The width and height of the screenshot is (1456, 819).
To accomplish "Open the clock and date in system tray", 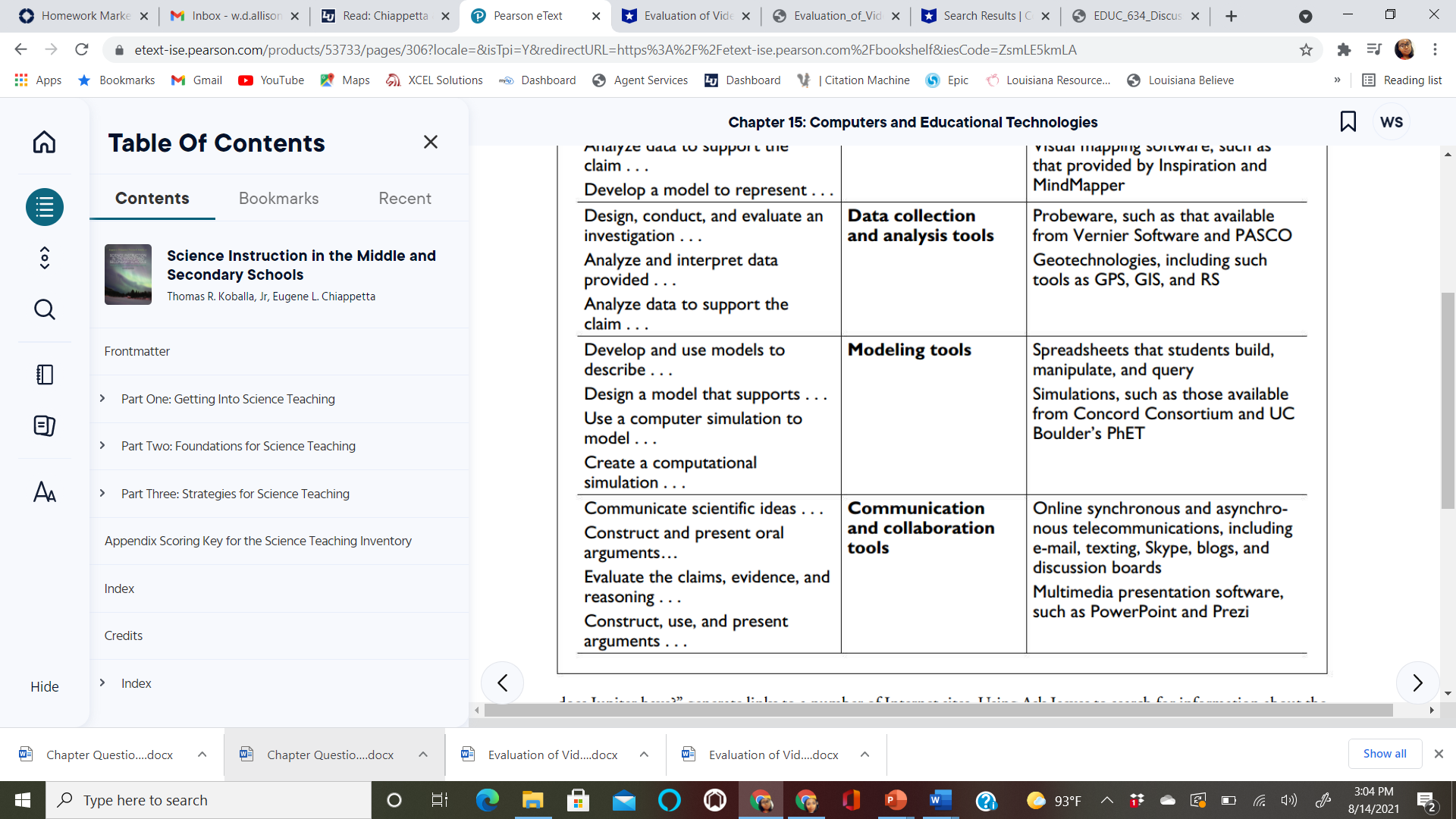I will [1373, 800].
